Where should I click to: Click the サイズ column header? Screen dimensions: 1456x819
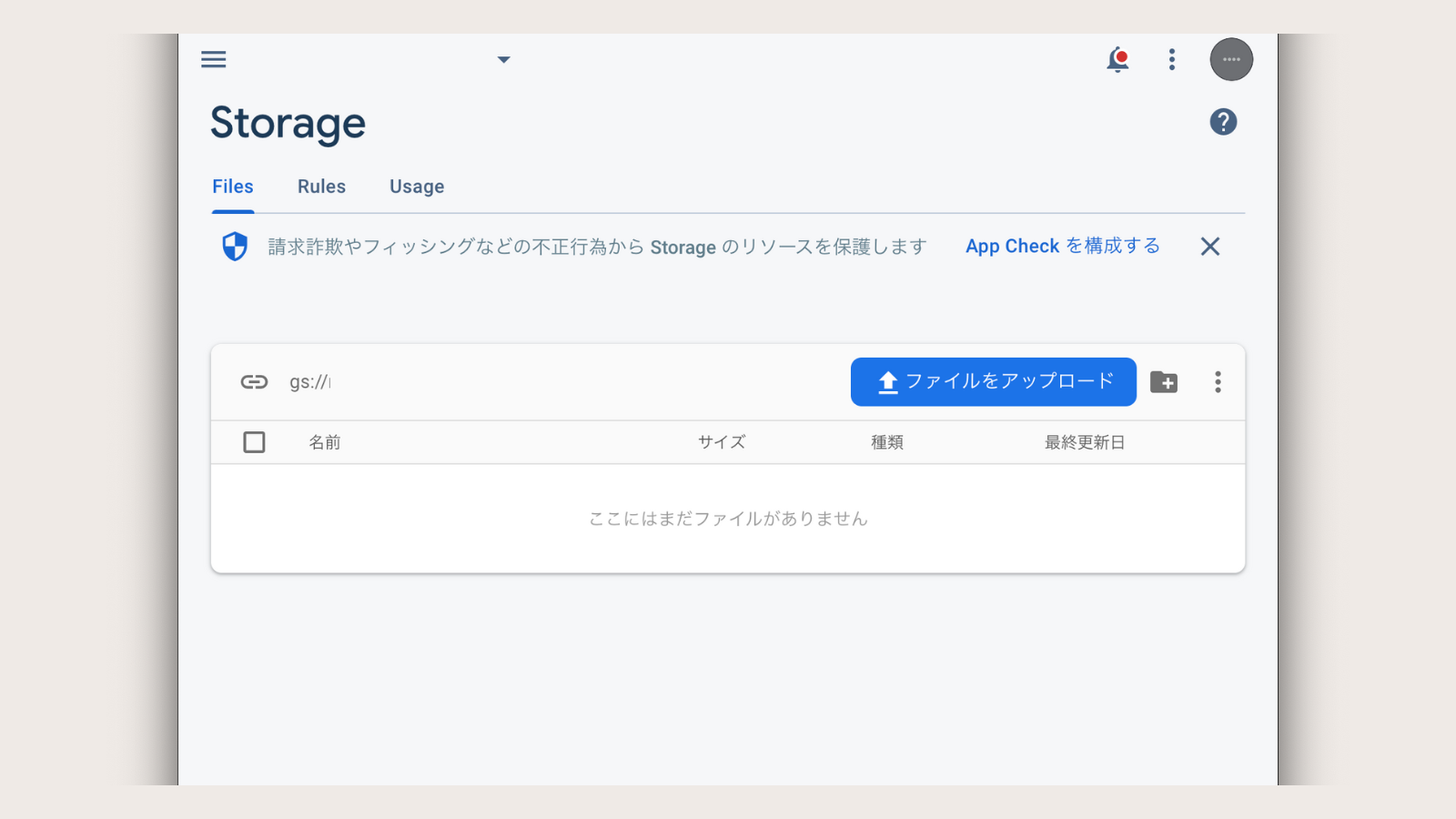click(722, 442)
